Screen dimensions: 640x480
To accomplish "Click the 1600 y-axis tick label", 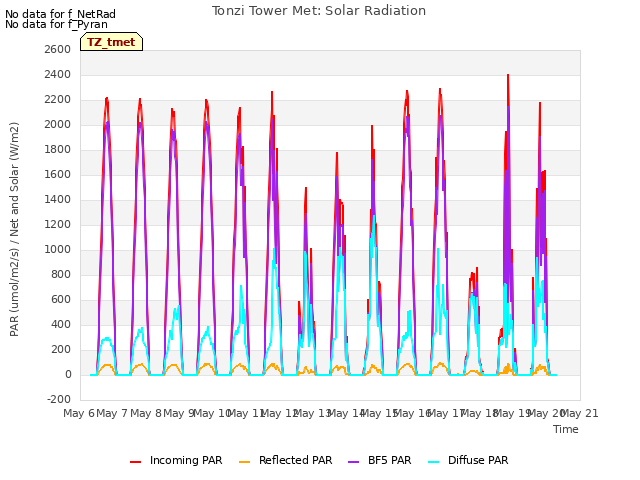I will (x=58, y=174).
